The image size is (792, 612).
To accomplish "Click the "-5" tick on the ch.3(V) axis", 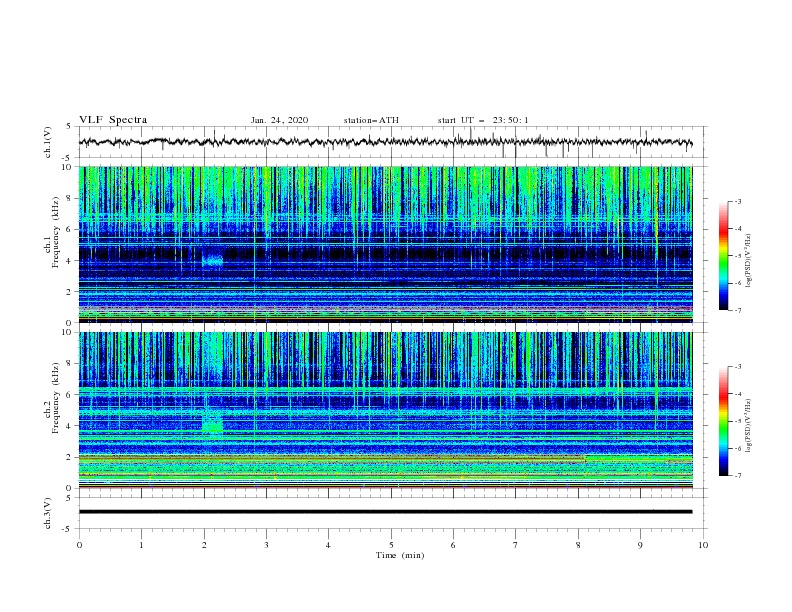I will tap(68, 529).
